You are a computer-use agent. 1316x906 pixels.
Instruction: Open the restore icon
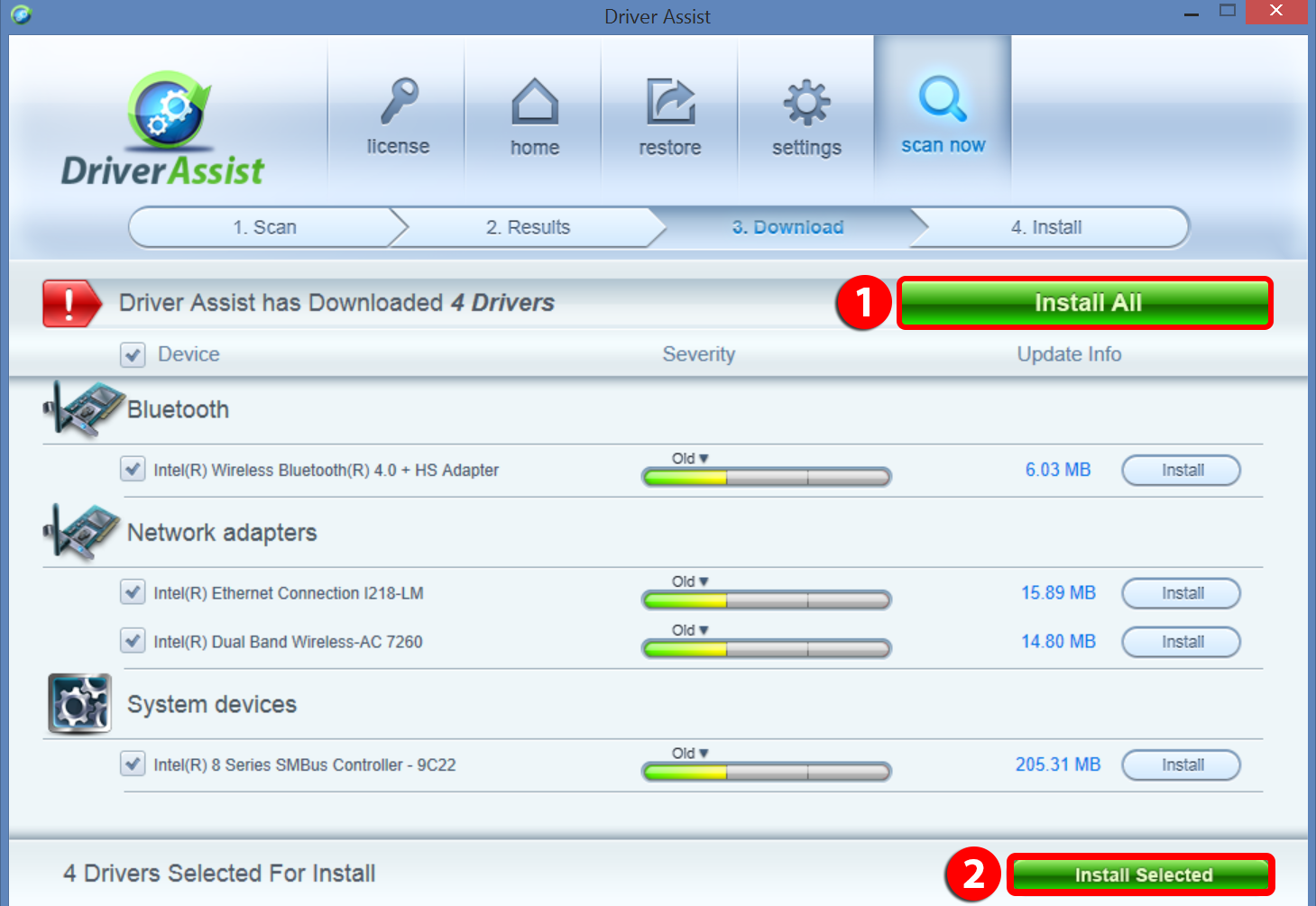click(x=670, y=101)
